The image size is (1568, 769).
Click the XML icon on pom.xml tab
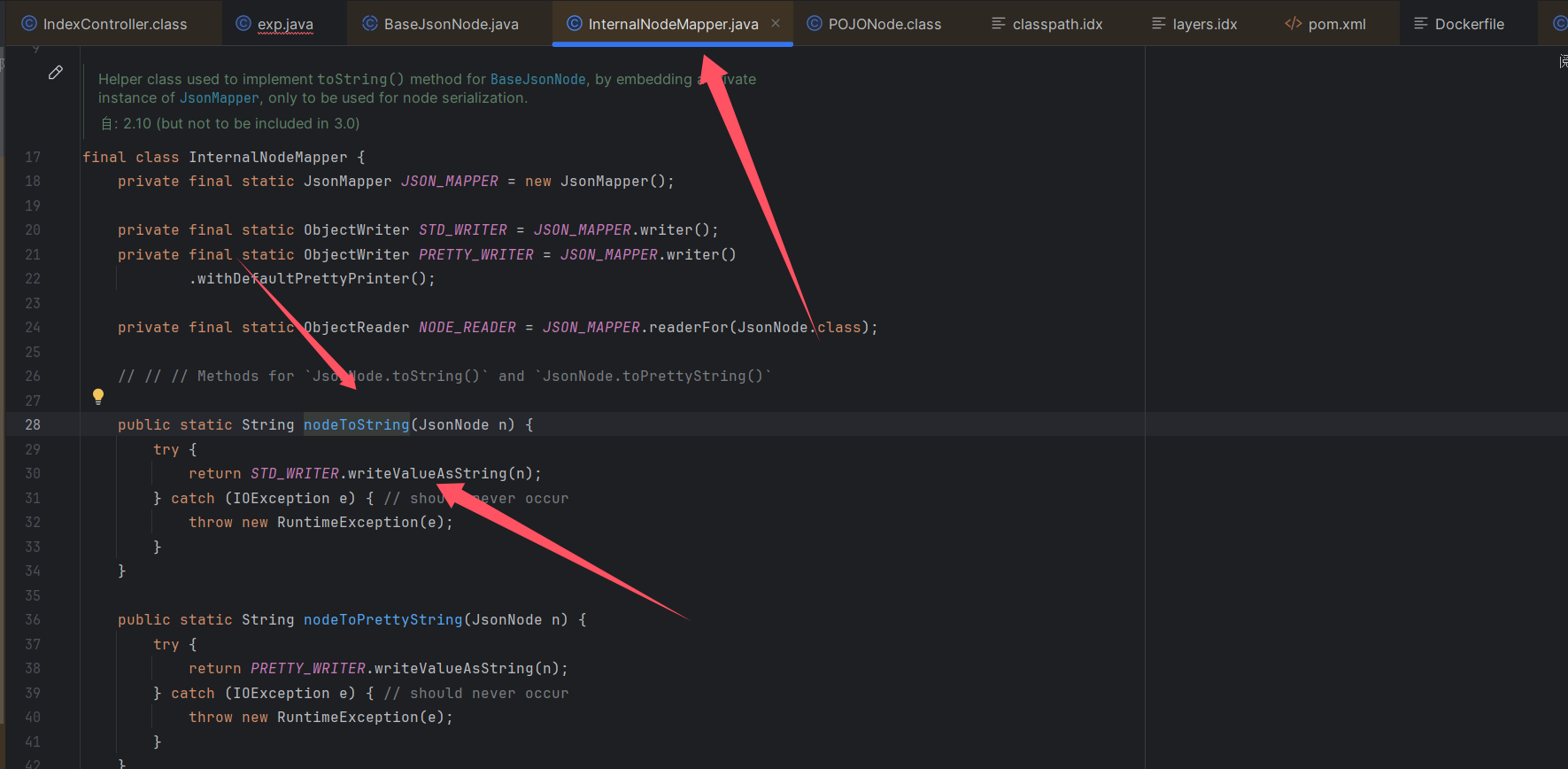(1294, 24)
